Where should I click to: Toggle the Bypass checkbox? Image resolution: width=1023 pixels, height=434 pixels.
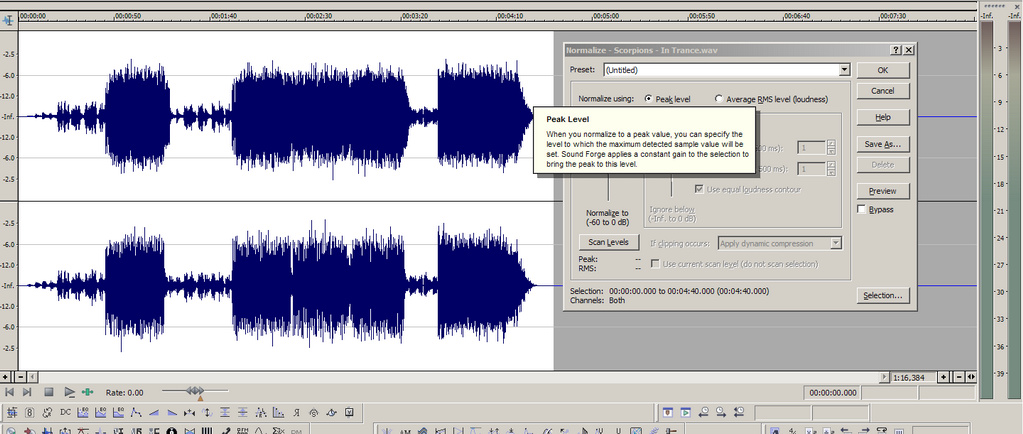point(861,209)
